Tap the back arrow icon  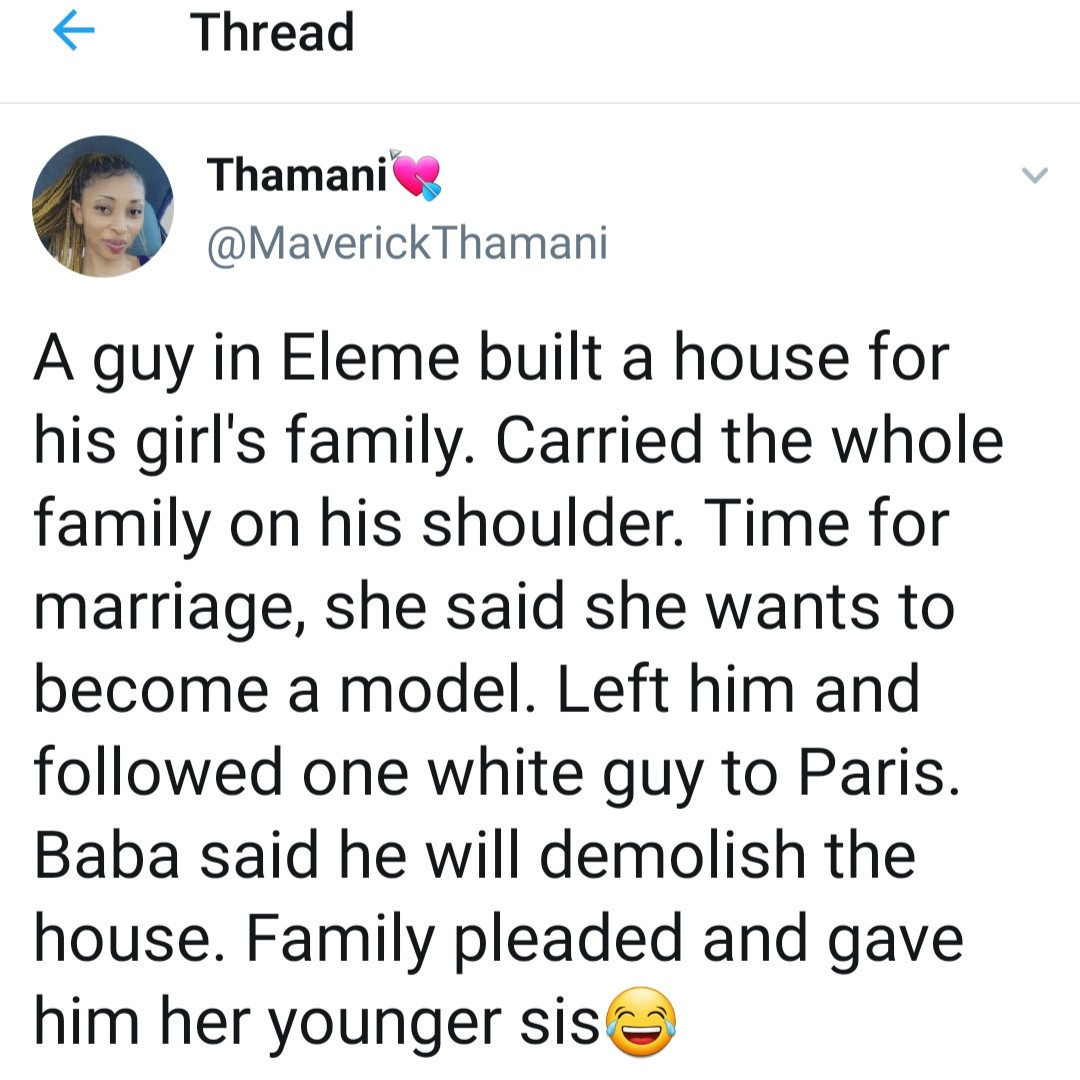pyautogui.click(x=71, y=33)
